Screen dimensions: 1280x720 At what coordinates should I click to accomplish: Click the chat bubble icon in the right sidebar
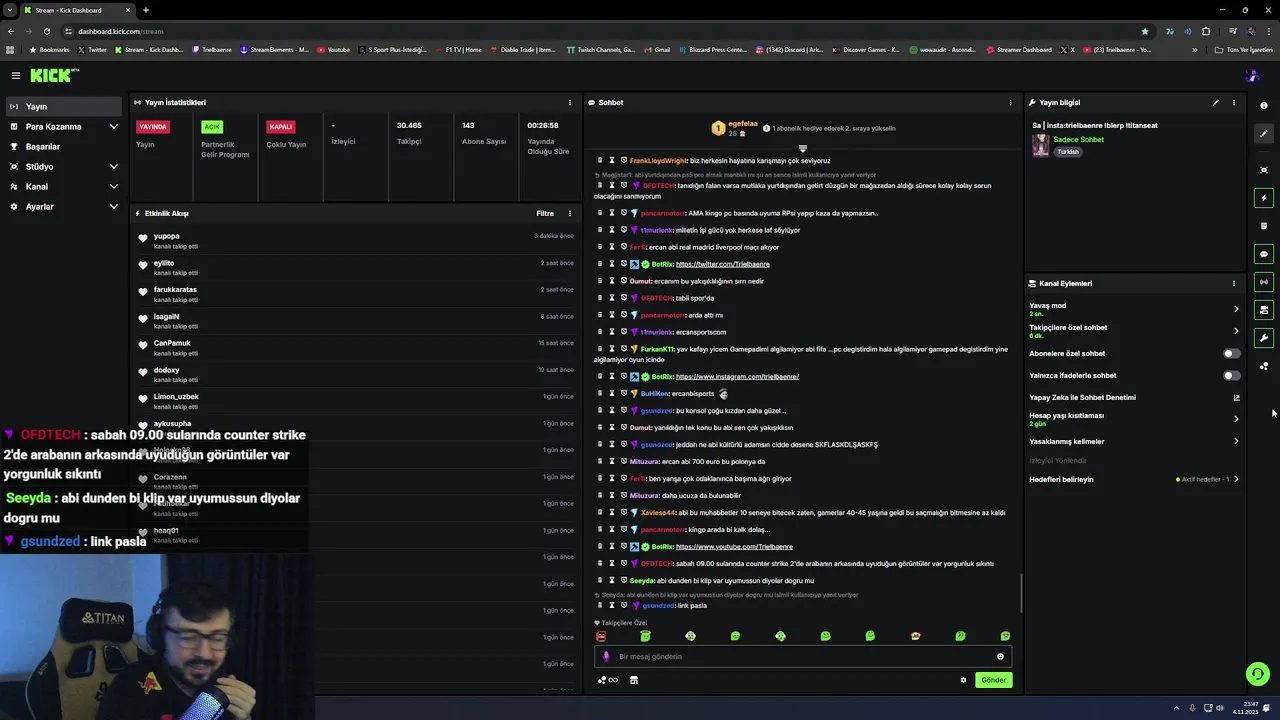(1264, 254)
